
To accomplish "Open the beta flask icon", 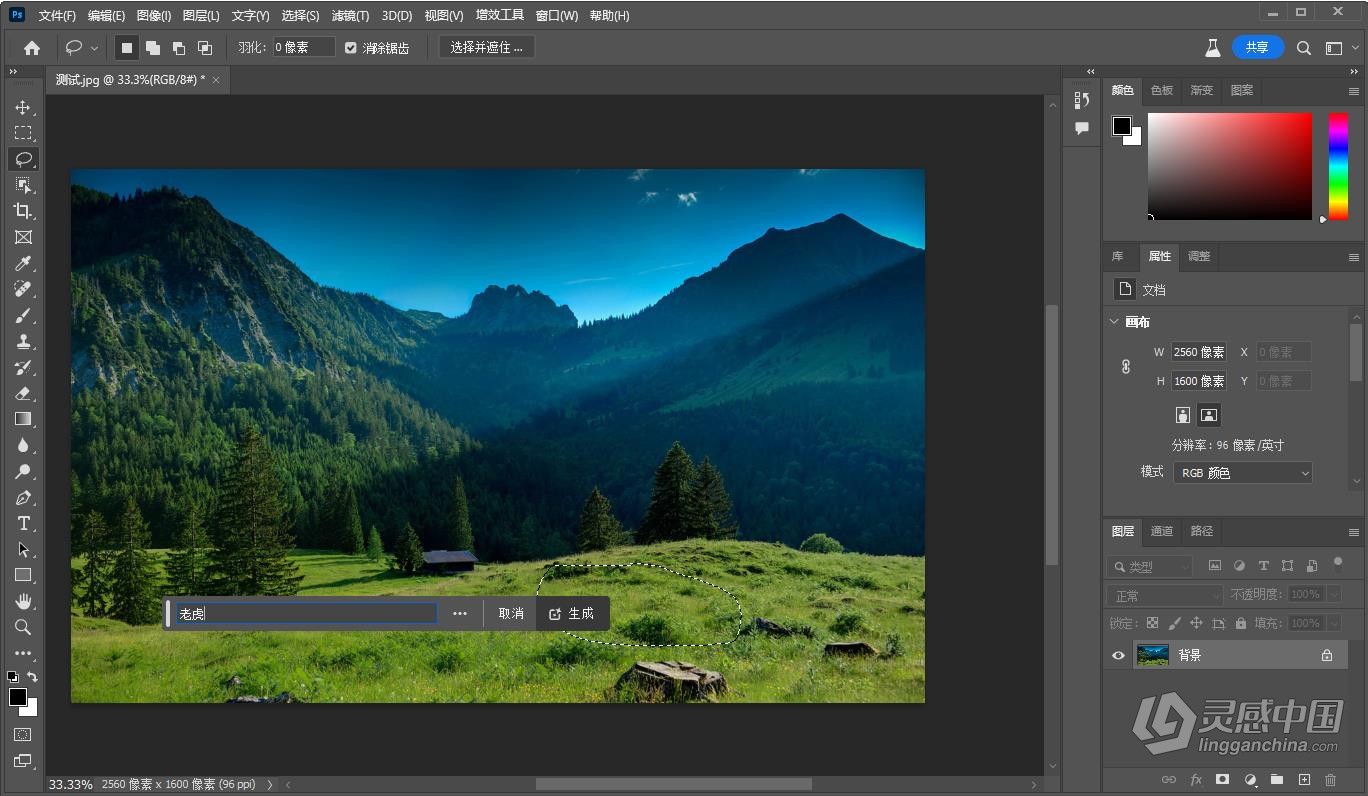I will [x=1212, y=47].
